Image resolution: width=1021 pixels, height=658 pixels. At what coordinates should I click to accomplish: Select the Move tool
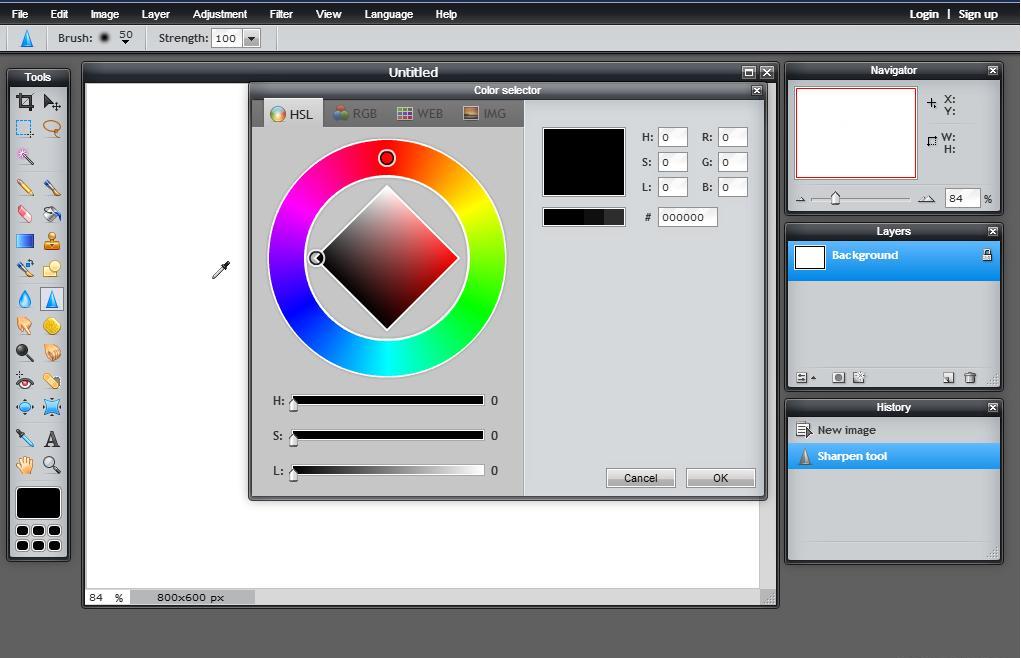coord(52,102)
